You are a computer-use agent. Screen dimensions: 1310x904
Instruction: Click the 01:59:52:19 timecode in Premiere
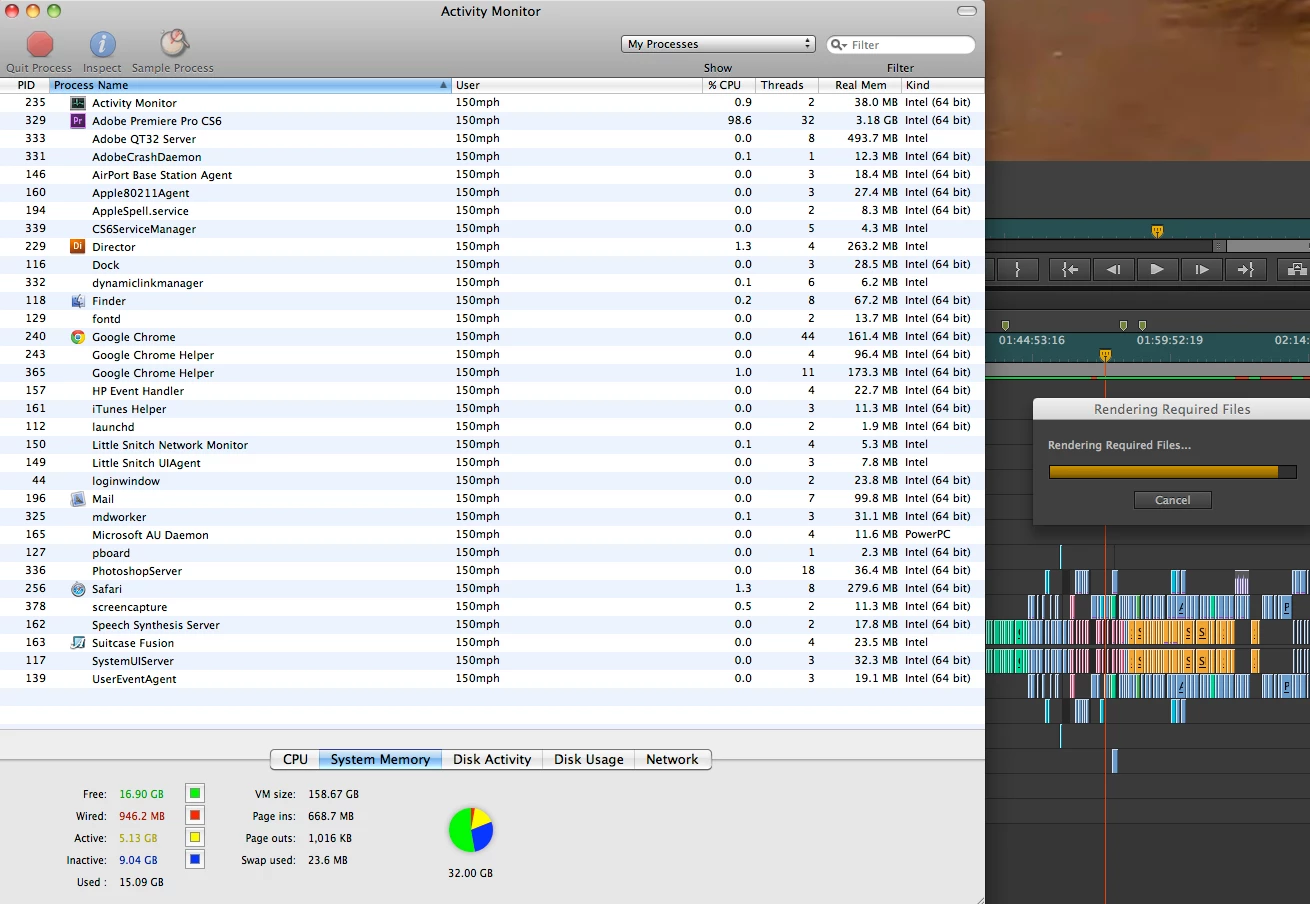1169,340
